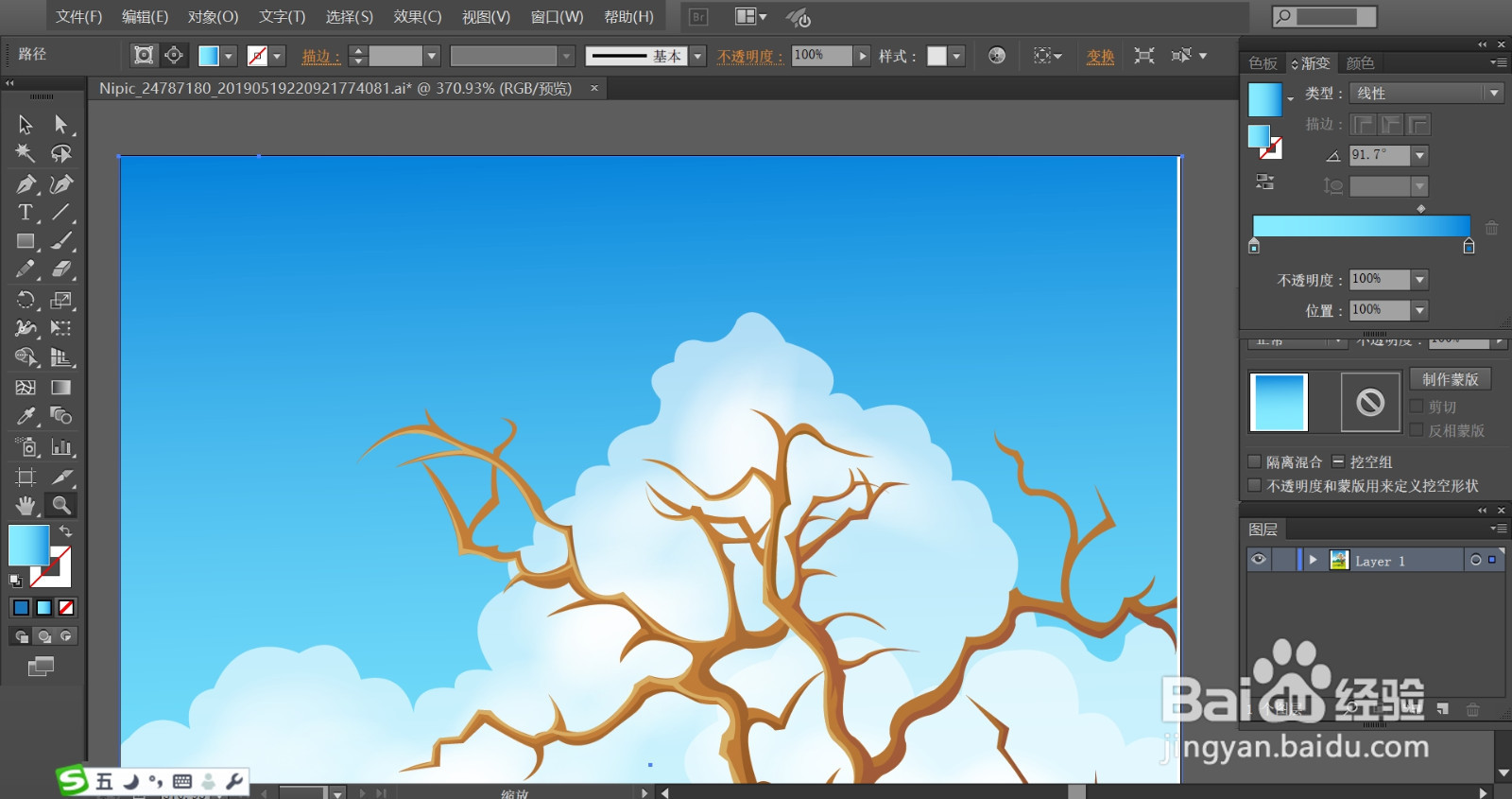Image resolution: width=1512 pixels, height=799 pixels.
Task: Select the Zoom magnifier tool
Action: coord(61,505)
